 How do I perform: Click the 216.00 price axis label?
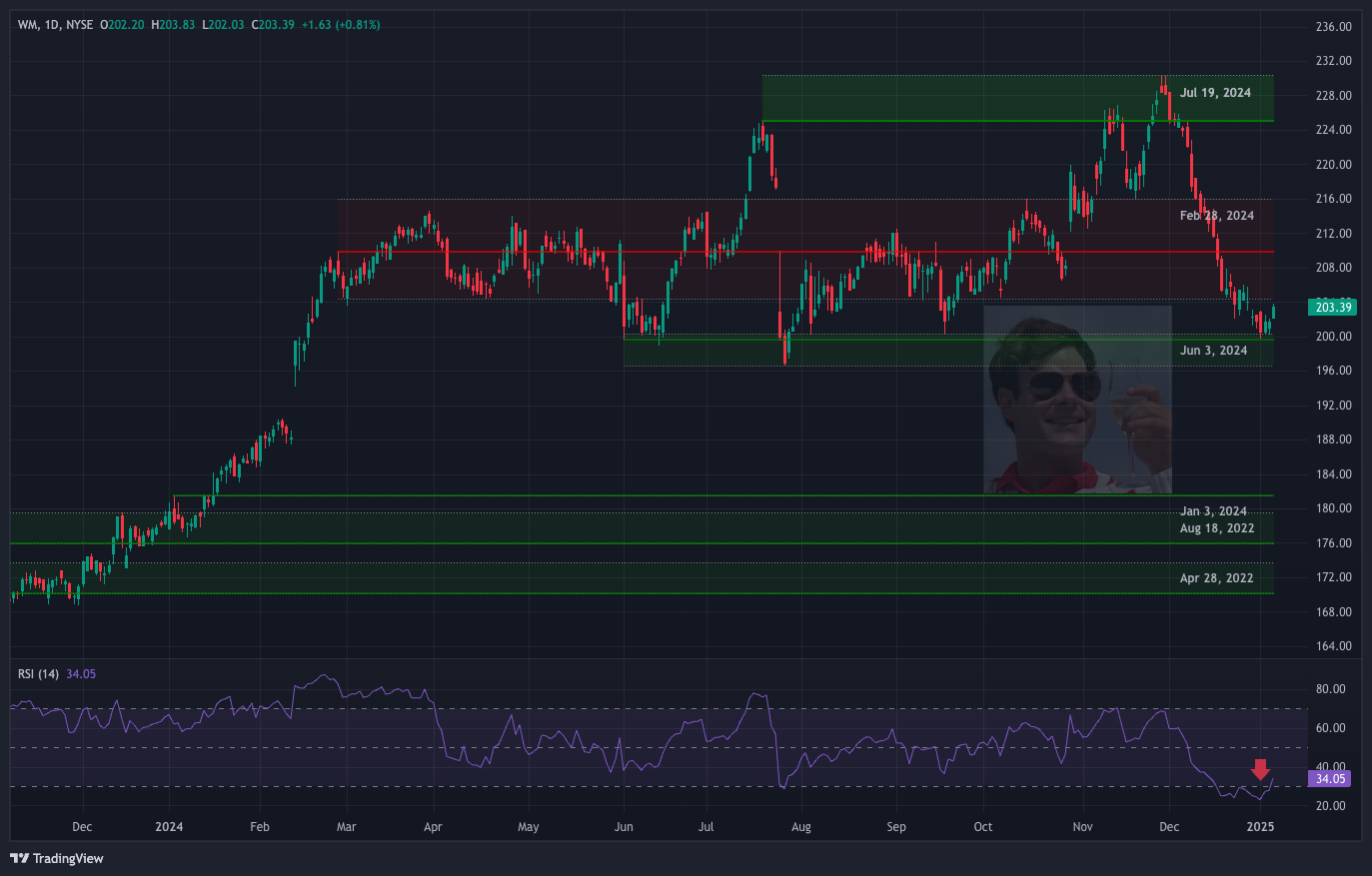tap(1333, 199)
